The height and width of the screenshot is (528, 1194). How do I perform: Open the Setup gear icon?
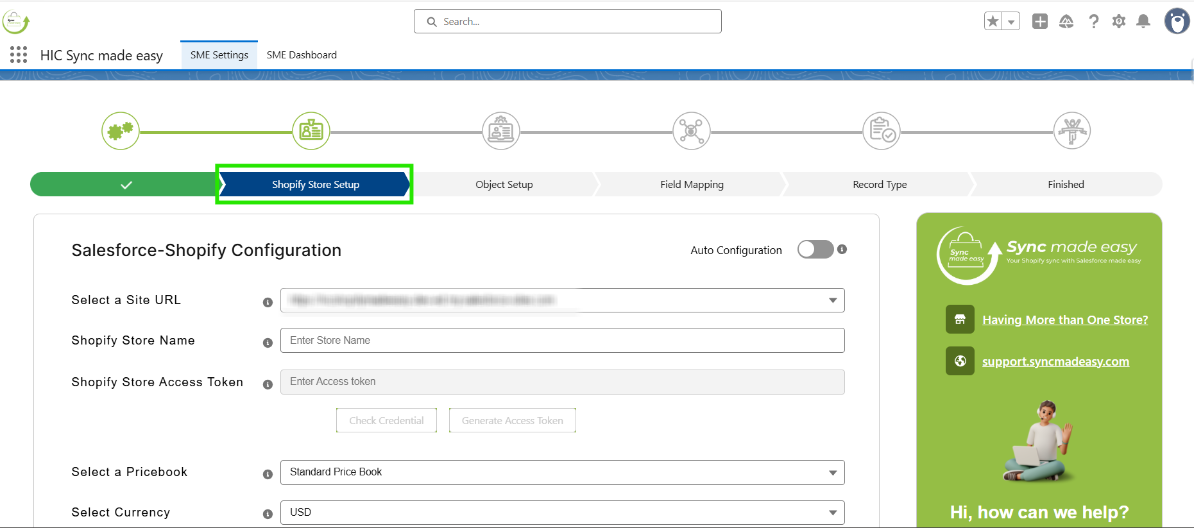(x=1119, y=21)
